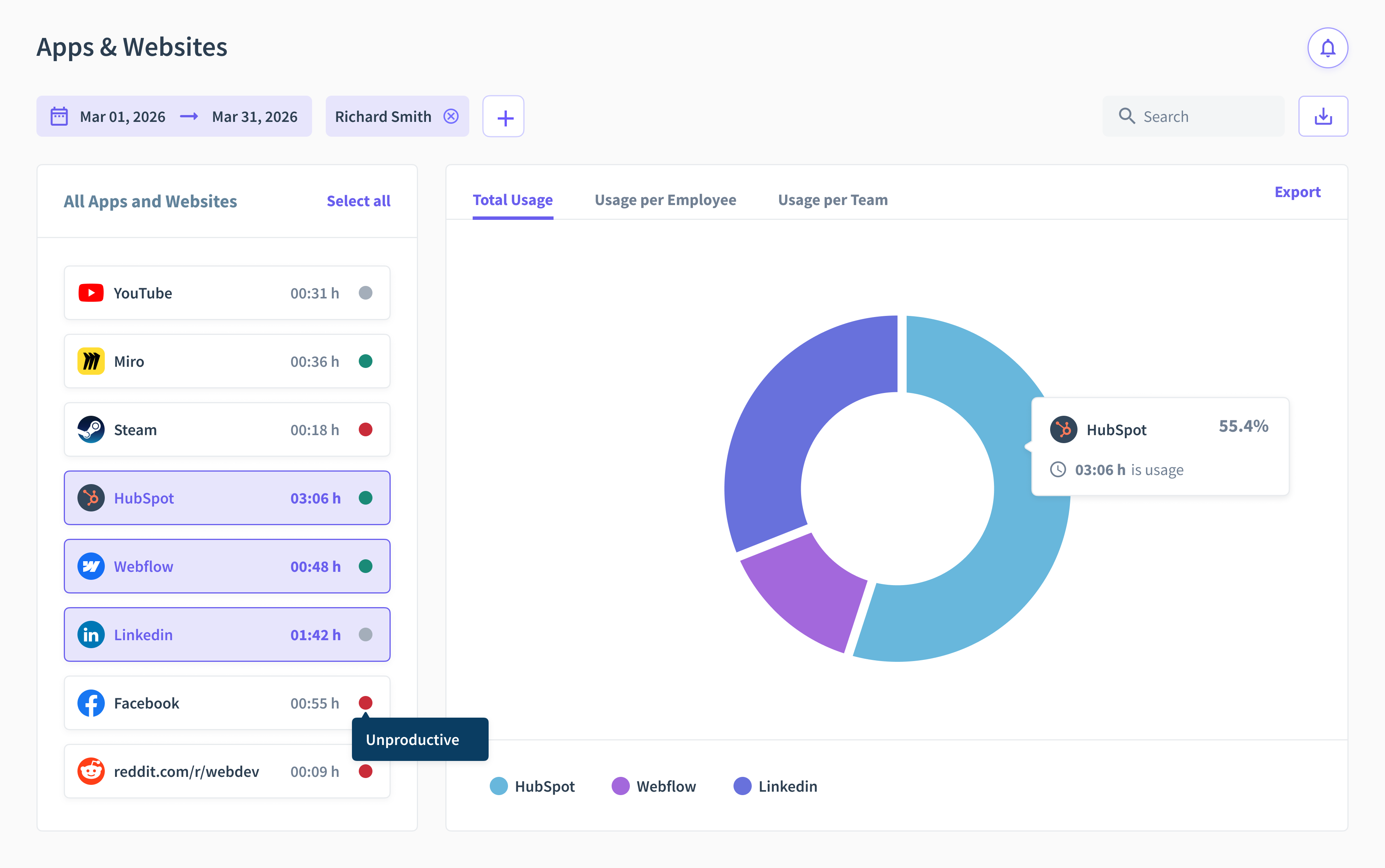1385x868 pixels.
Task: Deselect the HubSpot row in the list
Action: 227,498
